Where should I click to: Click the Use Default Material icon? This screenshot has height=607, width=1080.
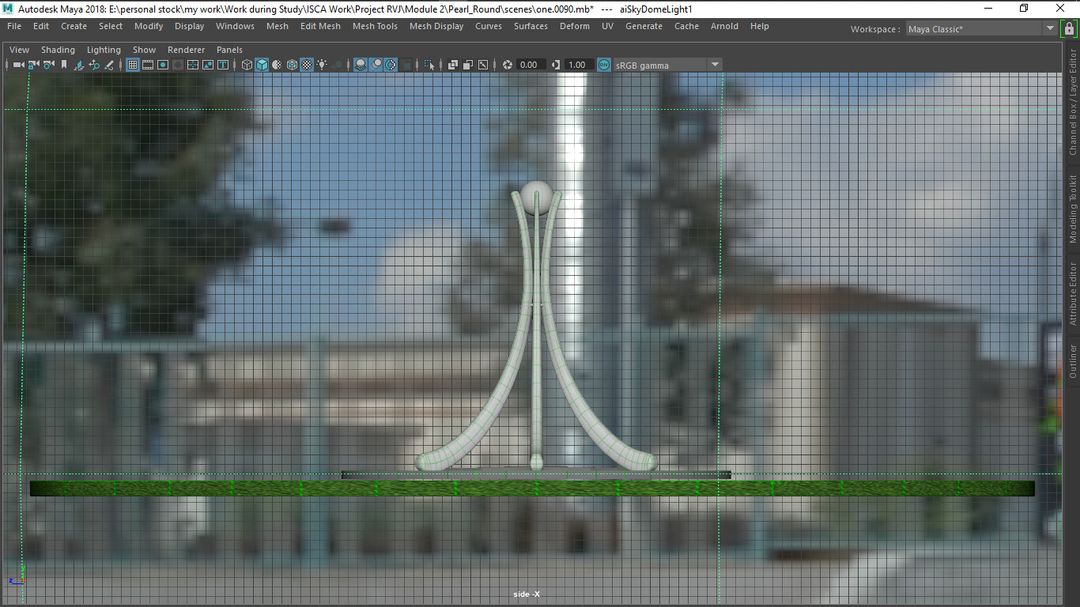[x=277, y=65]
